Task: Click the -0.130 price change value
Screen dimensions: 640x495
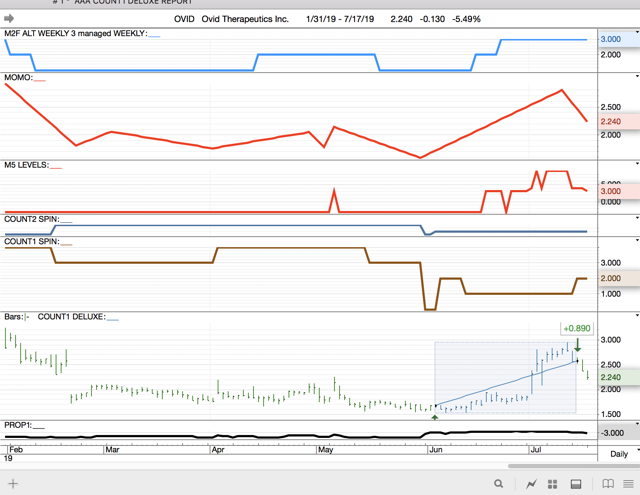Action: click(x=432, y=19)
